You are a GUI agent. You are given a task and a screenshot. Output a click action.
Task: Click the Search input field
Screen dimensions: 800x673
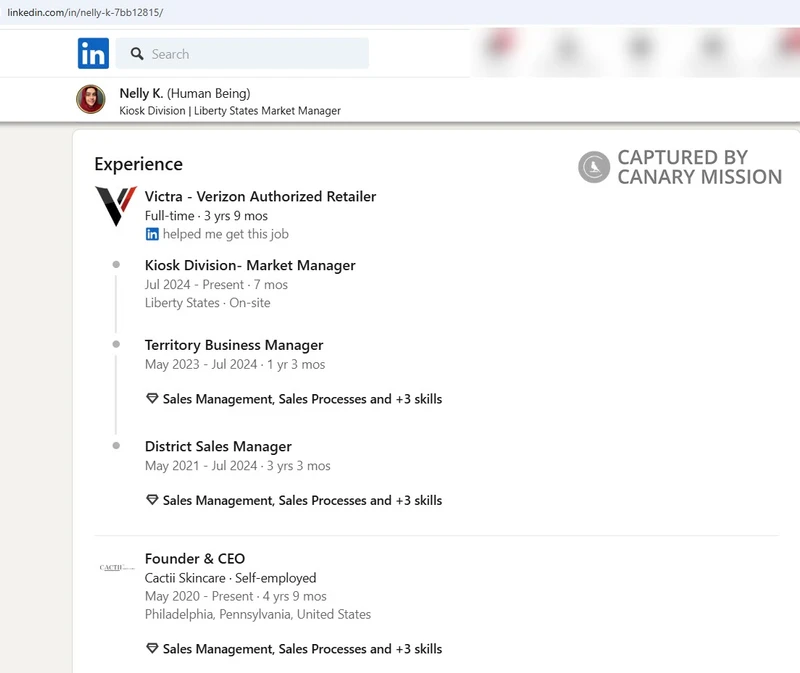coord(242,53)
